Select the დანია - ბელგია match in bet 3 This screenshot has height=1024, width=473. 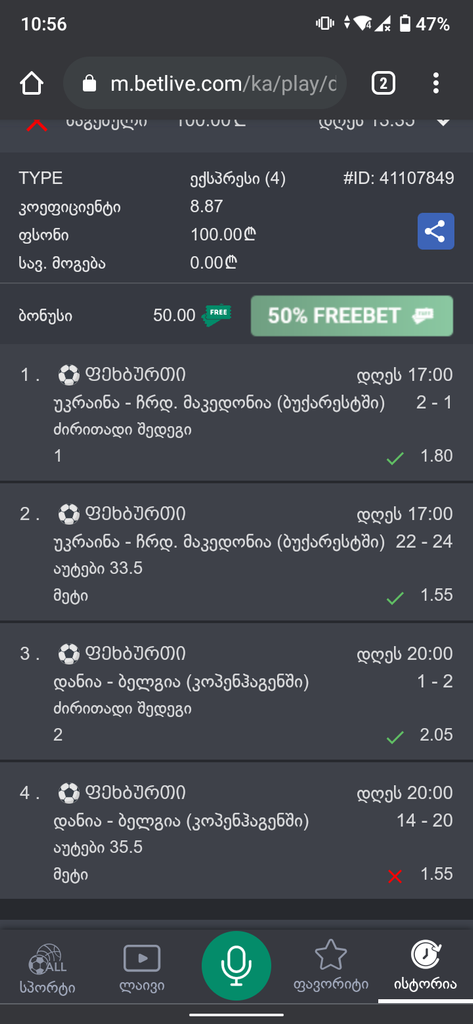pyautogui.click(x=181, y=682)
